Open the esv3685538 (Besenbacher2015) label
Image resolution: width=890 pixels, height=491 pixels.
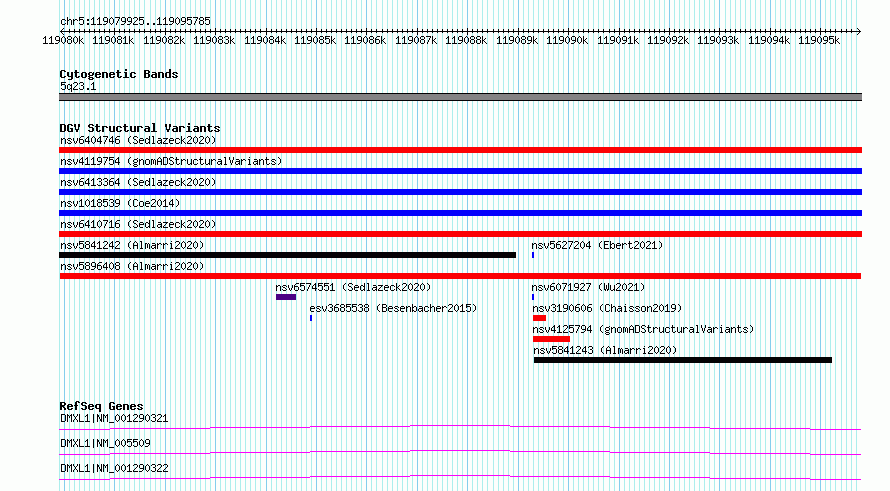pyautogui.click(x=393, y=308)
